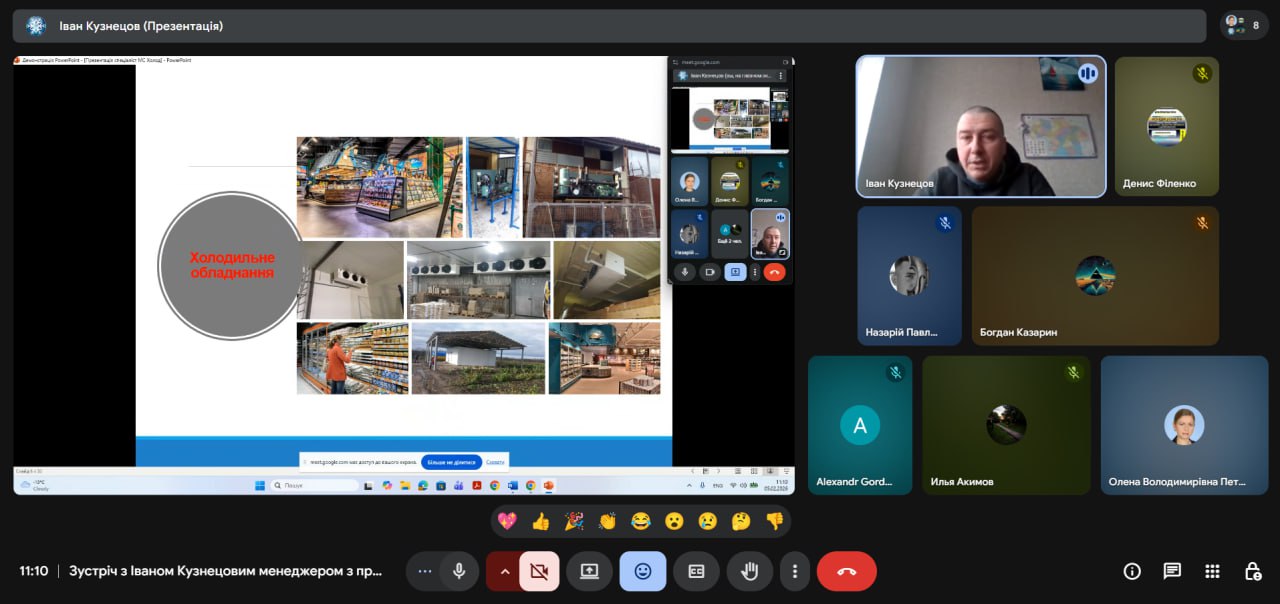Image resolution: width=1280 pixels, height=604 pixels.
Task: Leave the call with red hang-up button
Action: 846,571
